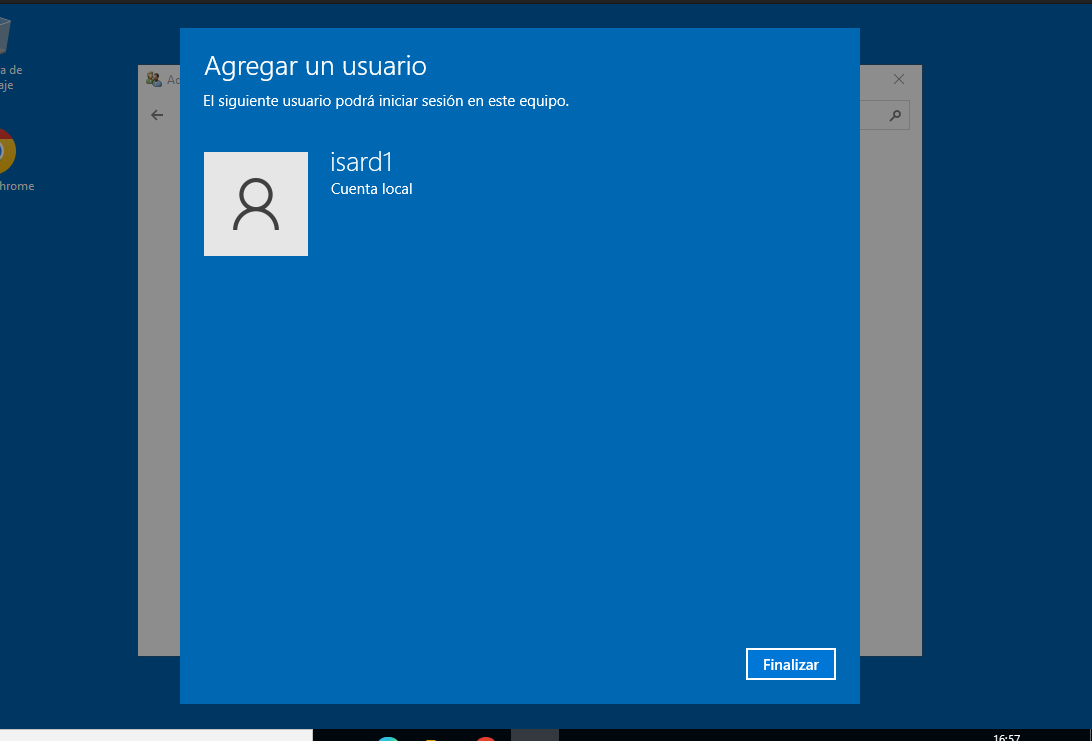Click the Chrome shortcut text label
This screenshot has width=1092, height=741.
17,186
